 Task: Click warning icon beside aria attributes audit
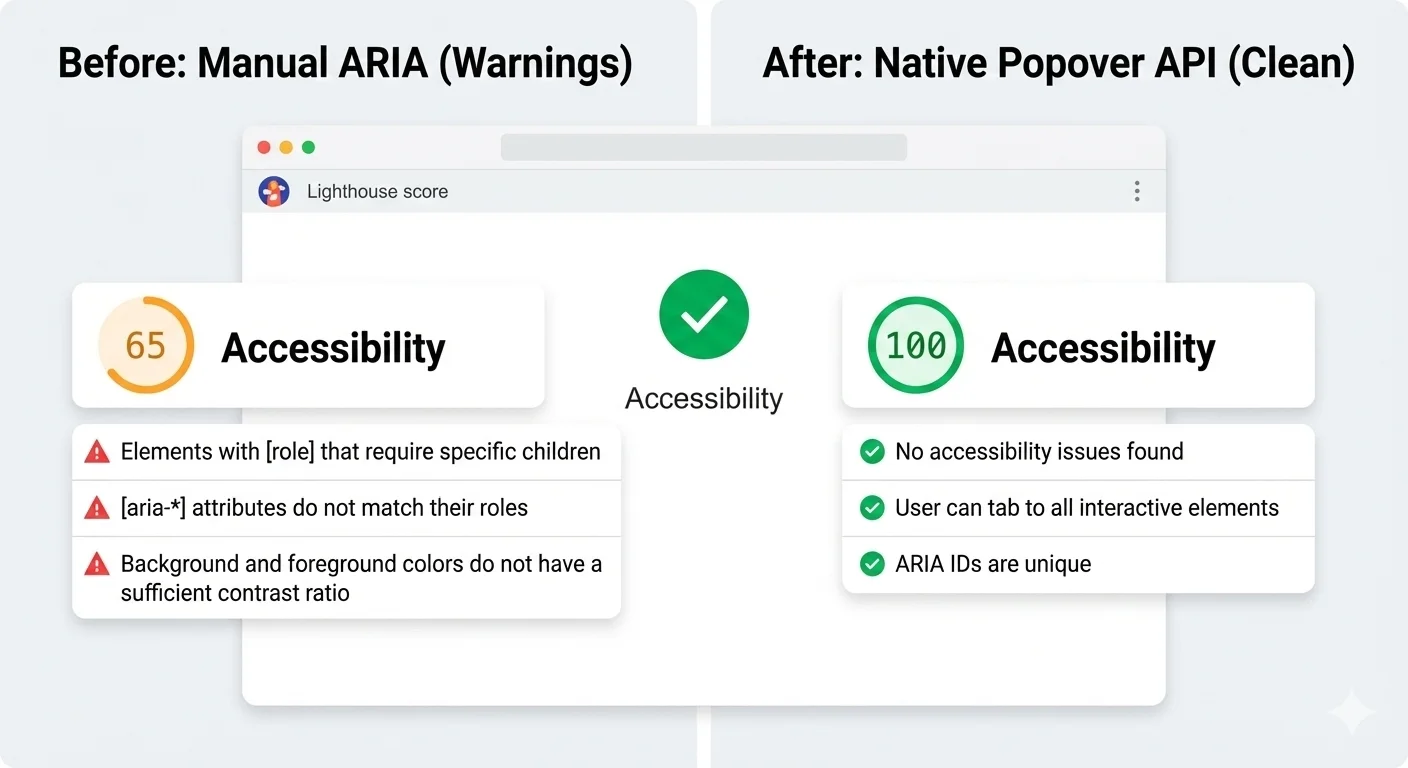click(97, 508)
